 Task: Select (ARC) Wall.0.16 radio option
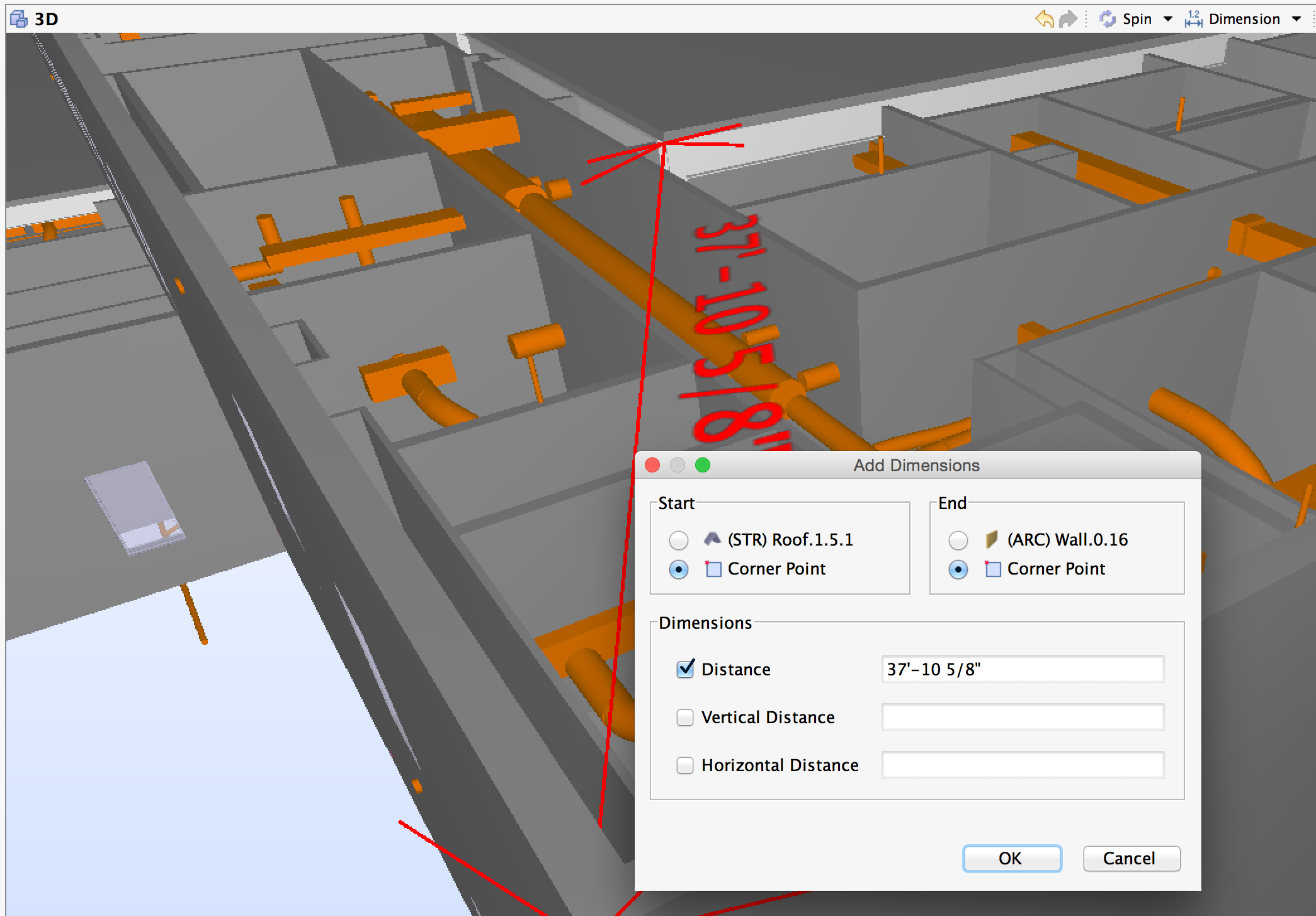958,541
